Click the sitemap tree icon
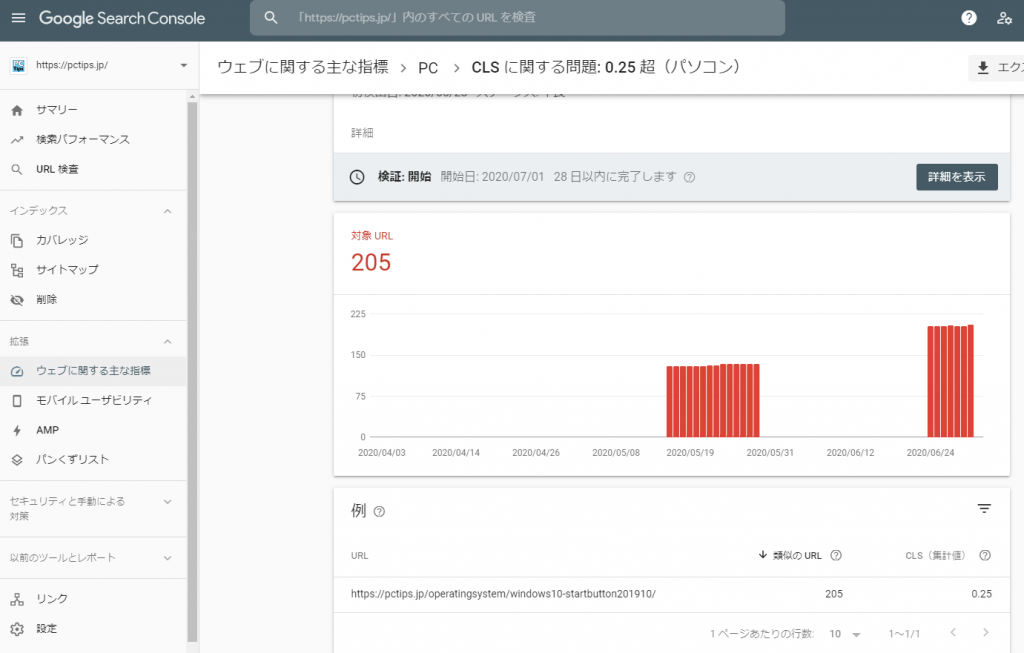 (x=17, y=270)
